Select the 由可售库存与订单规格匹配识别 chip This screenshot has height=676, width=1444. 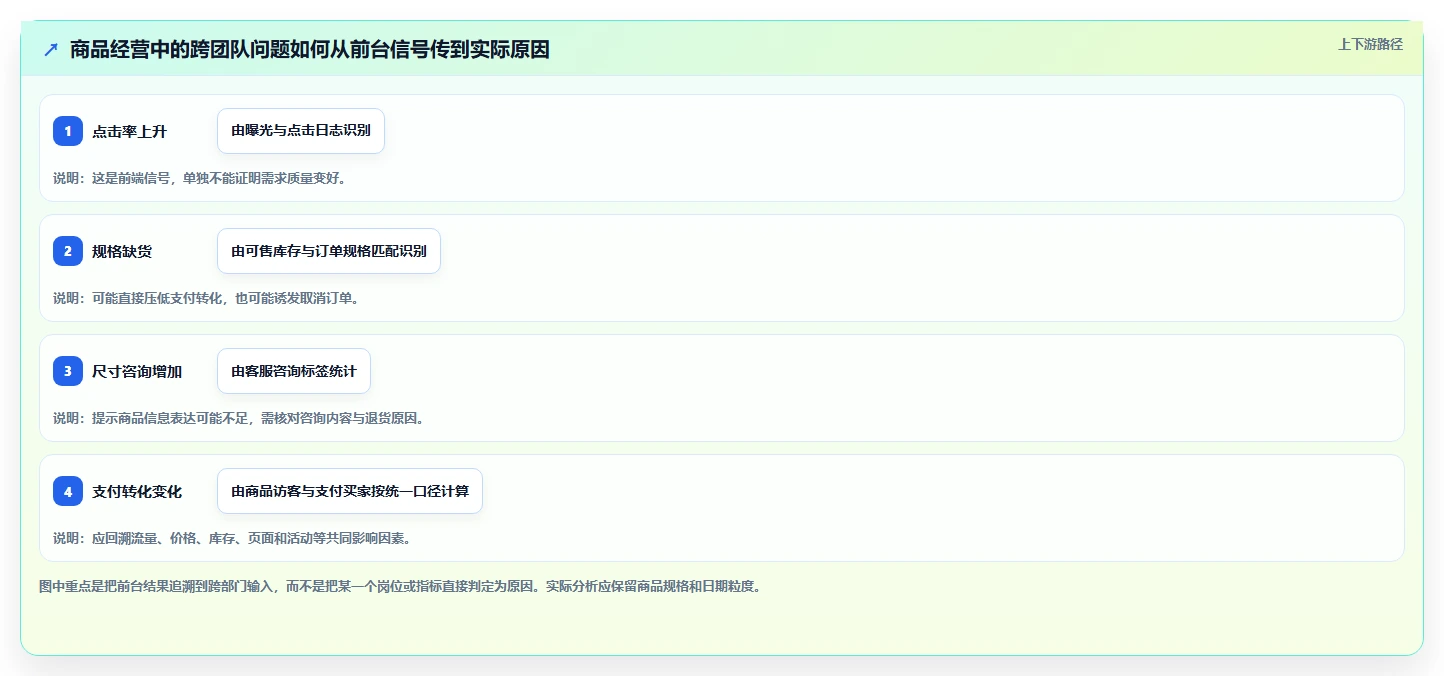(329, 251)
